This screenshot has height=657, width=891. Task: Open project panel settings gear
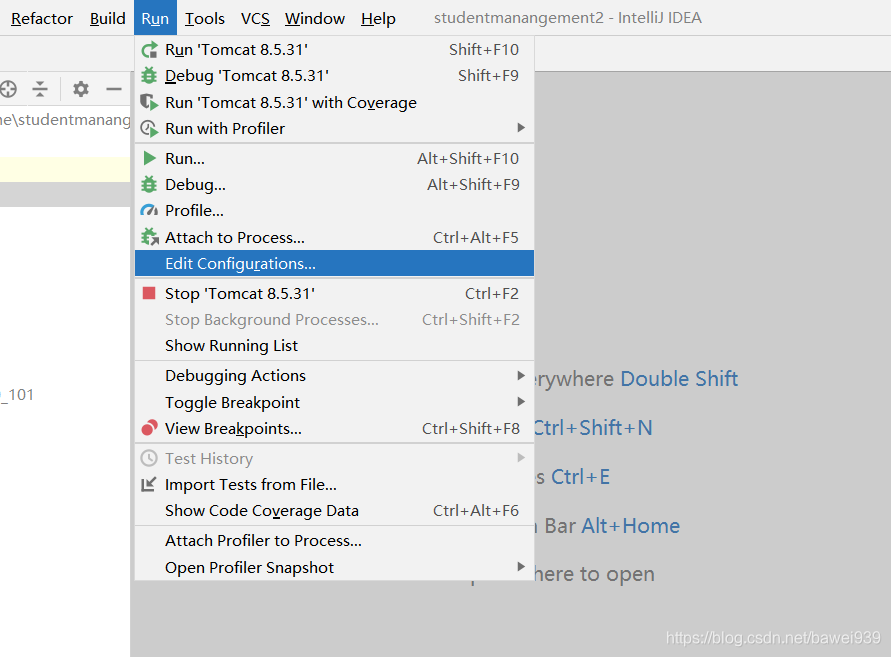pyautogui.click(x=81, y=89)
